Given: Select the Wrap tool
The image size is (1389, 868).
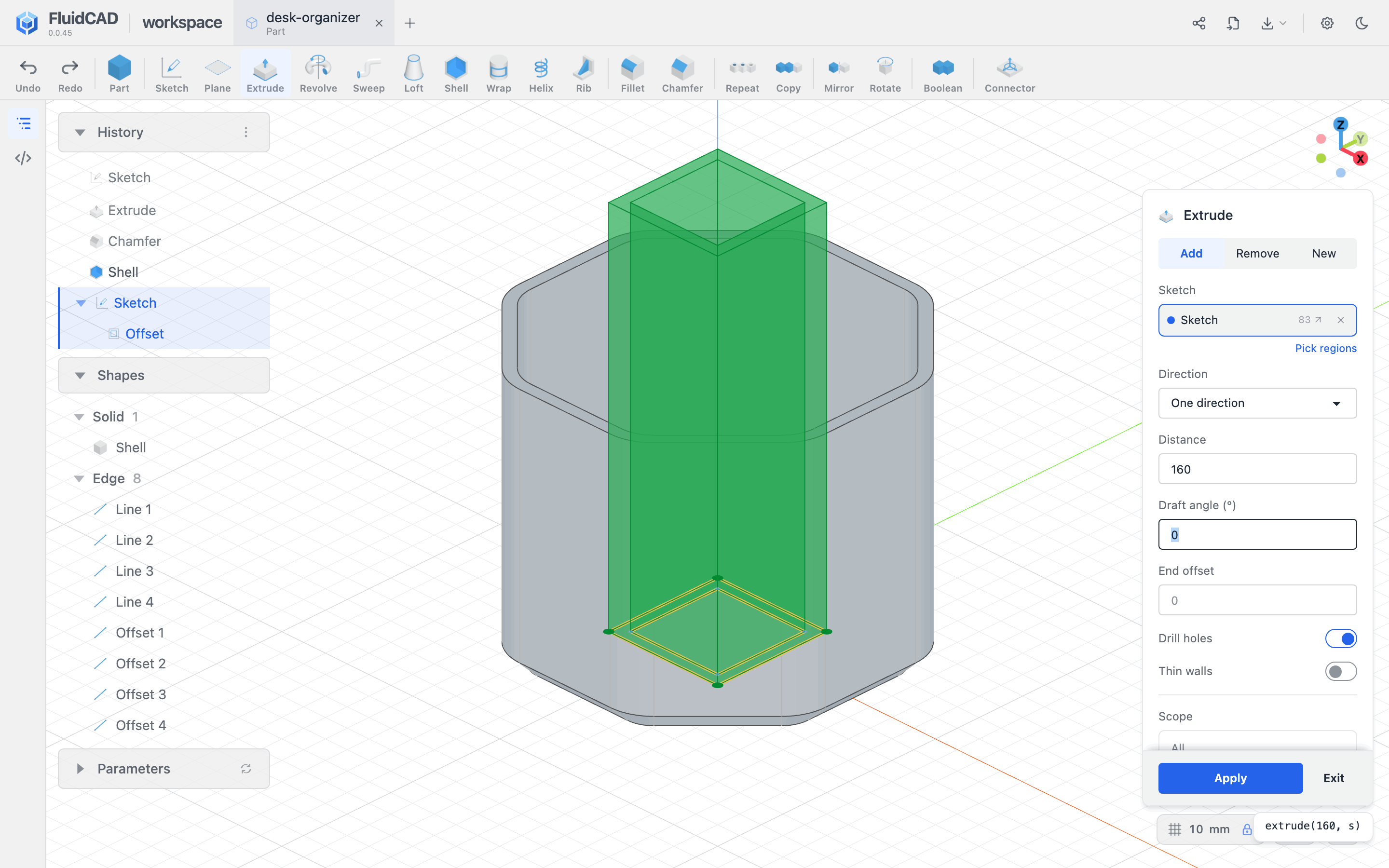Looking at the screenshot, I should [498, 74].
